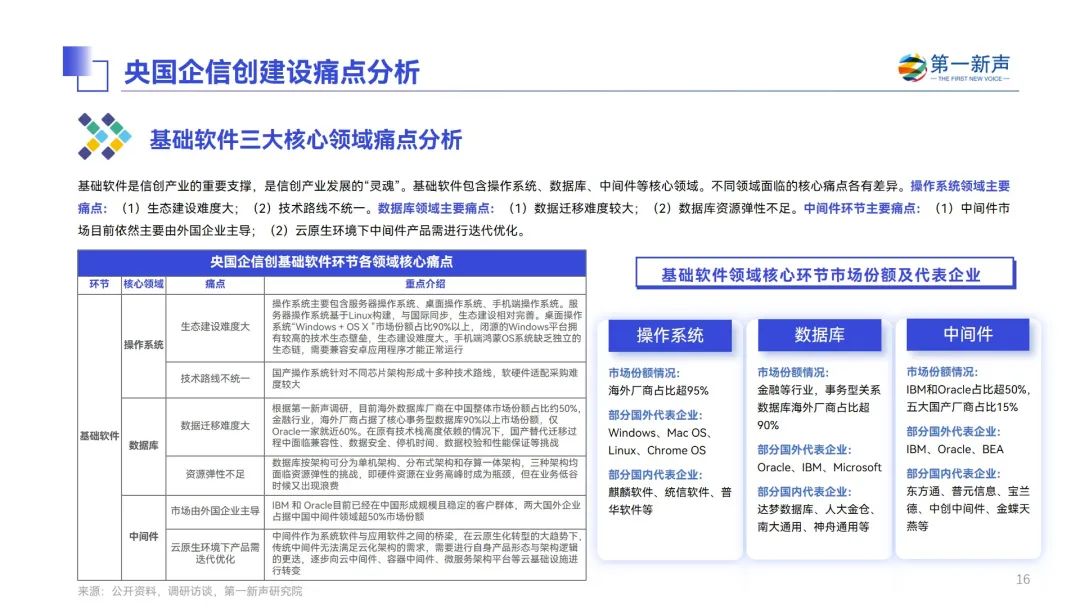Click the main title 央国企信创建设痛点分析
The height and width of the screenshot is (608, 1080).
[x=272, y=72]
